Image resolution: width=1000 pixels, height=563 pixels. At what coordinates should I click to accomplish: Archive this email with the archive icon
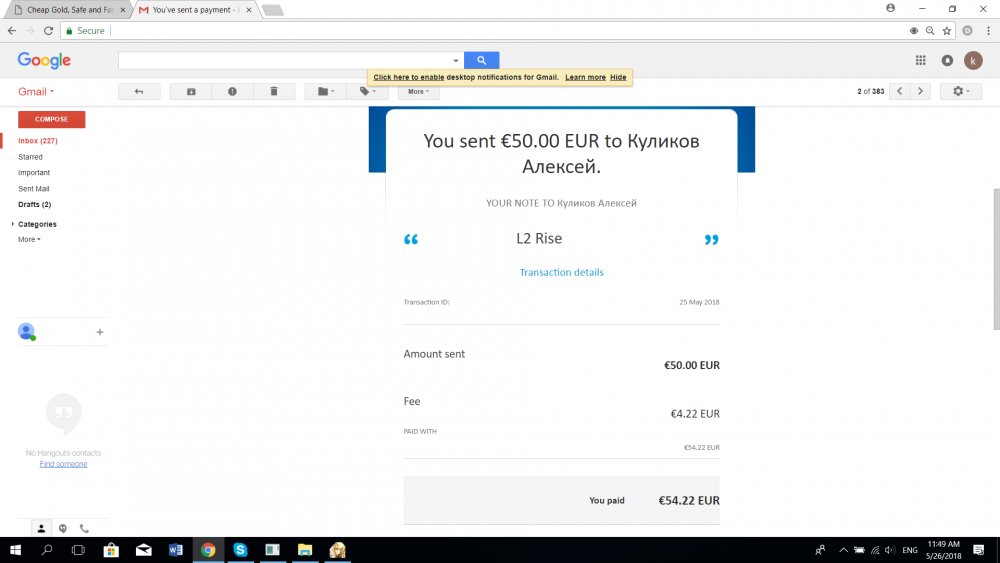191,91
